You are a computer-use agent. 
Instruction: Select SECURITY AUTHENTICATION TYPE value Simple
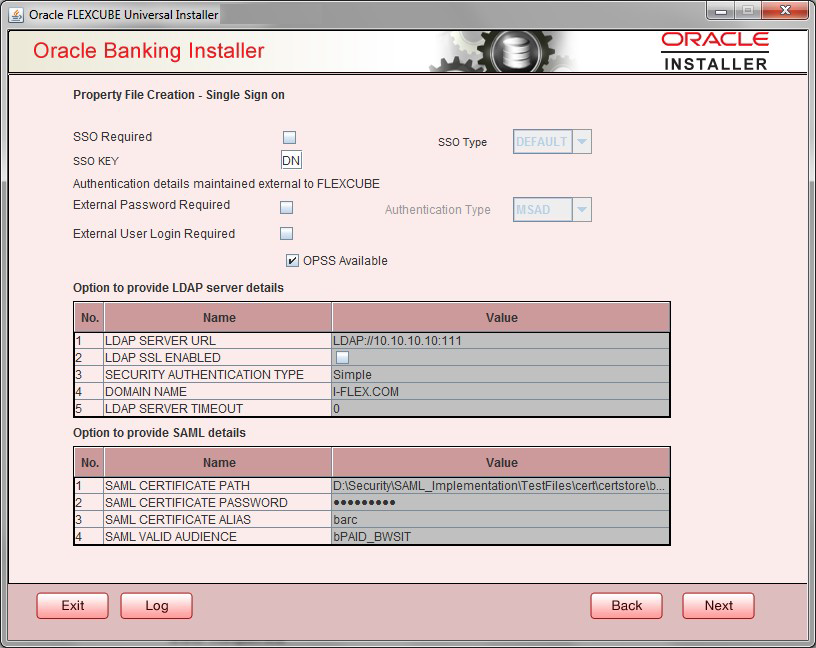coord(500,375)
